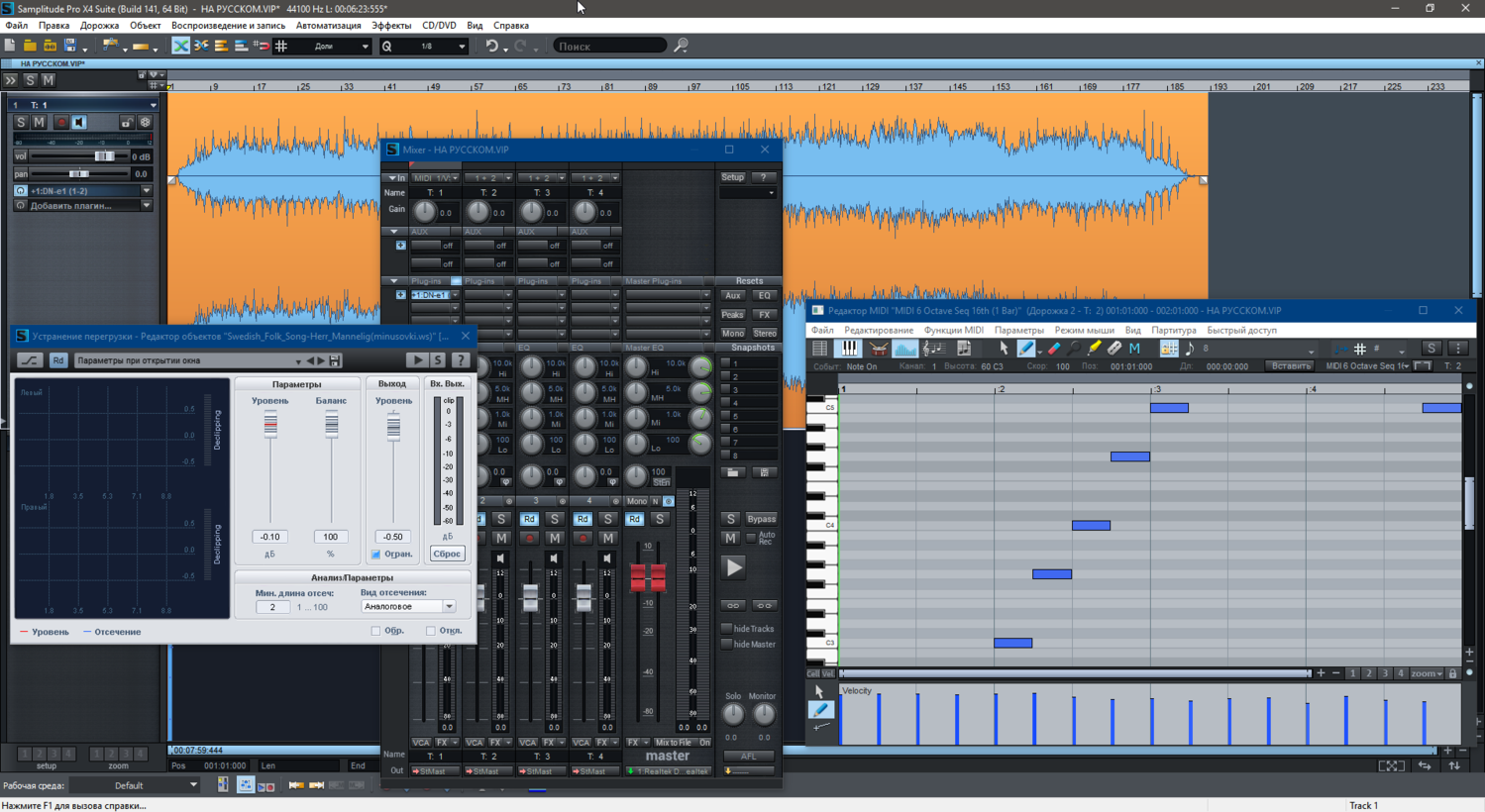1485x812 pixels.
Task: Click the Вставить button in MIDI editor
Action: [1291, 366]
